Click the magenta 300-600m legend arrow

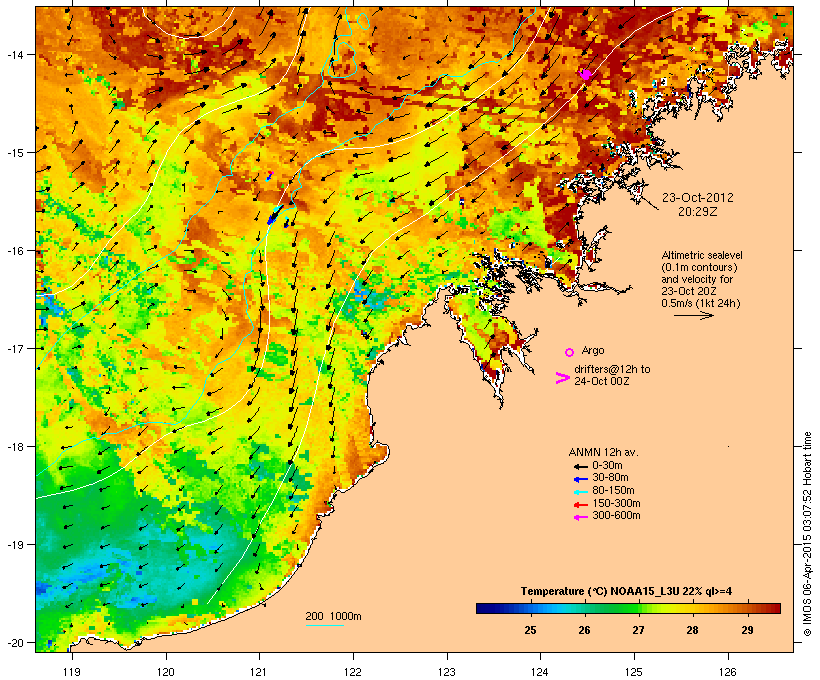coord(580,517)
